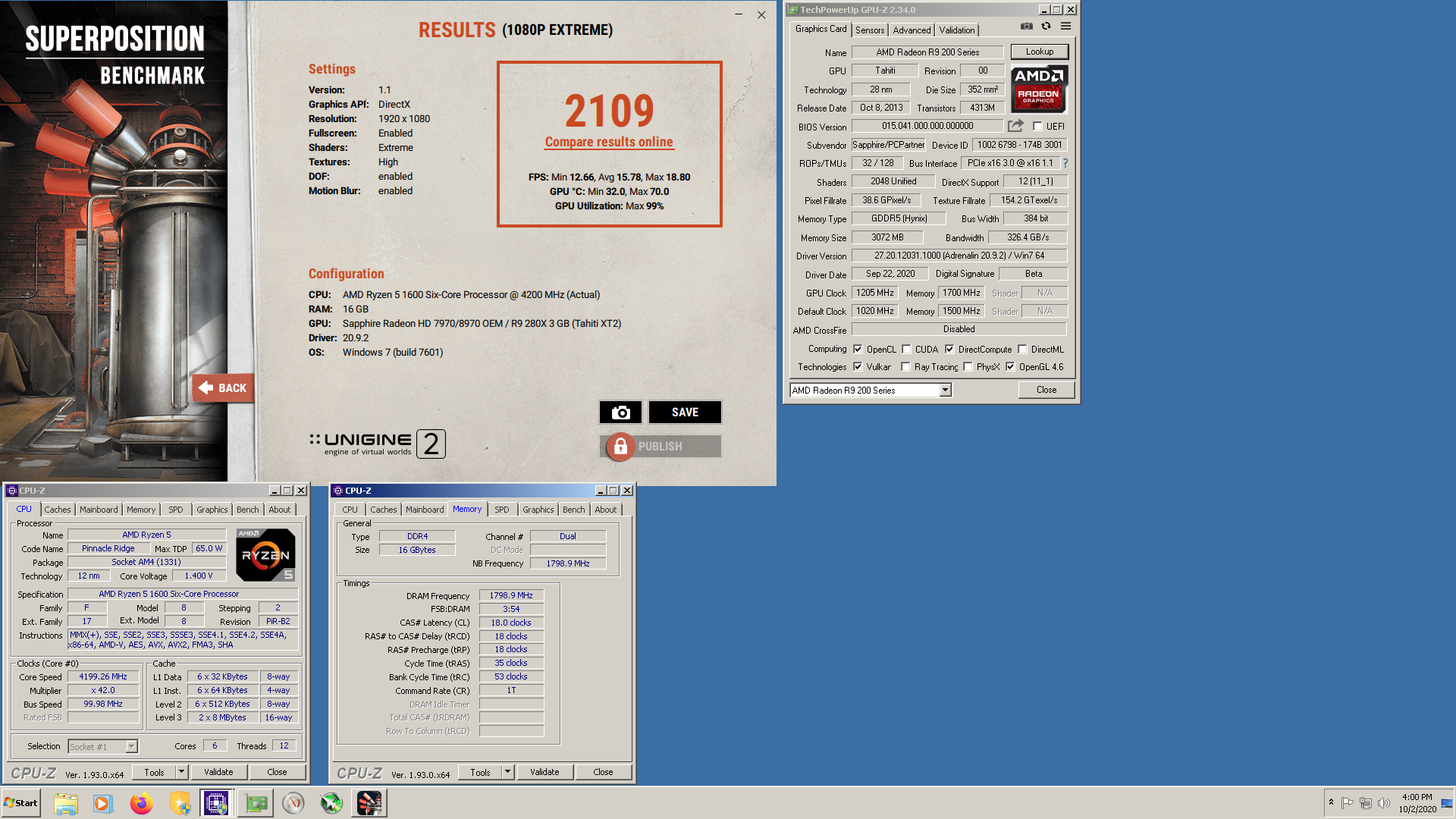Open Graphics tab in the left CPU-Z window

[212, 510]
